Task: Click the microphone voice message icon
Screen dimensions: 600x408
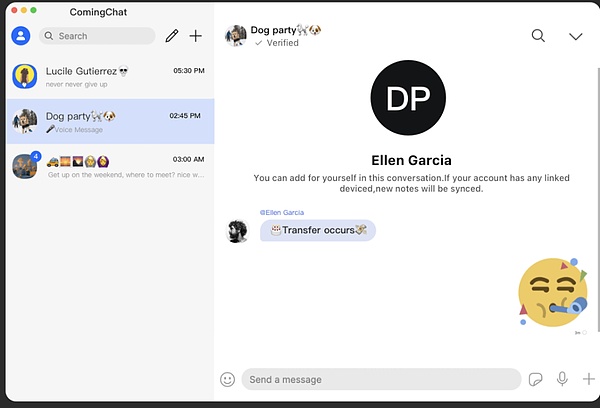Action: tap(562, 380)
